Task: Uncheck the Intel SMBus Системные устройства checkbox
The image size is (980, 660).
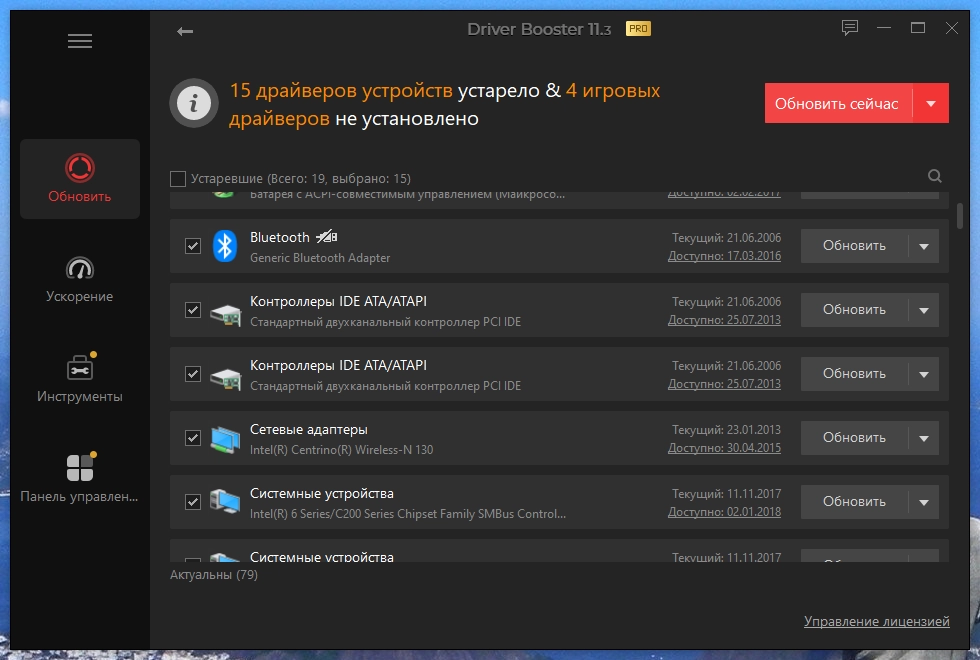Action: pyautogui.click(x=193, y=502)
